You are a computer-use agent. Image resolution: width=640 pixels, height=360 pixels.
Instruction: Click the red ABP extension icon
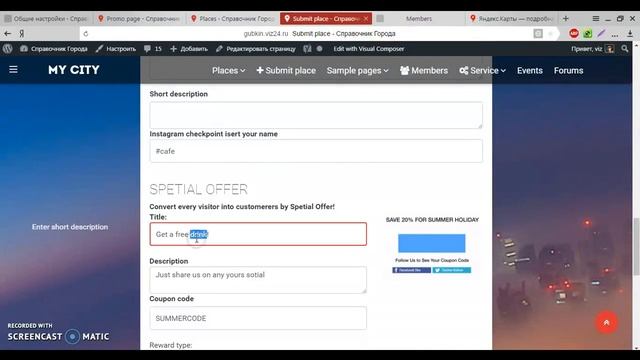click(574, 33)
